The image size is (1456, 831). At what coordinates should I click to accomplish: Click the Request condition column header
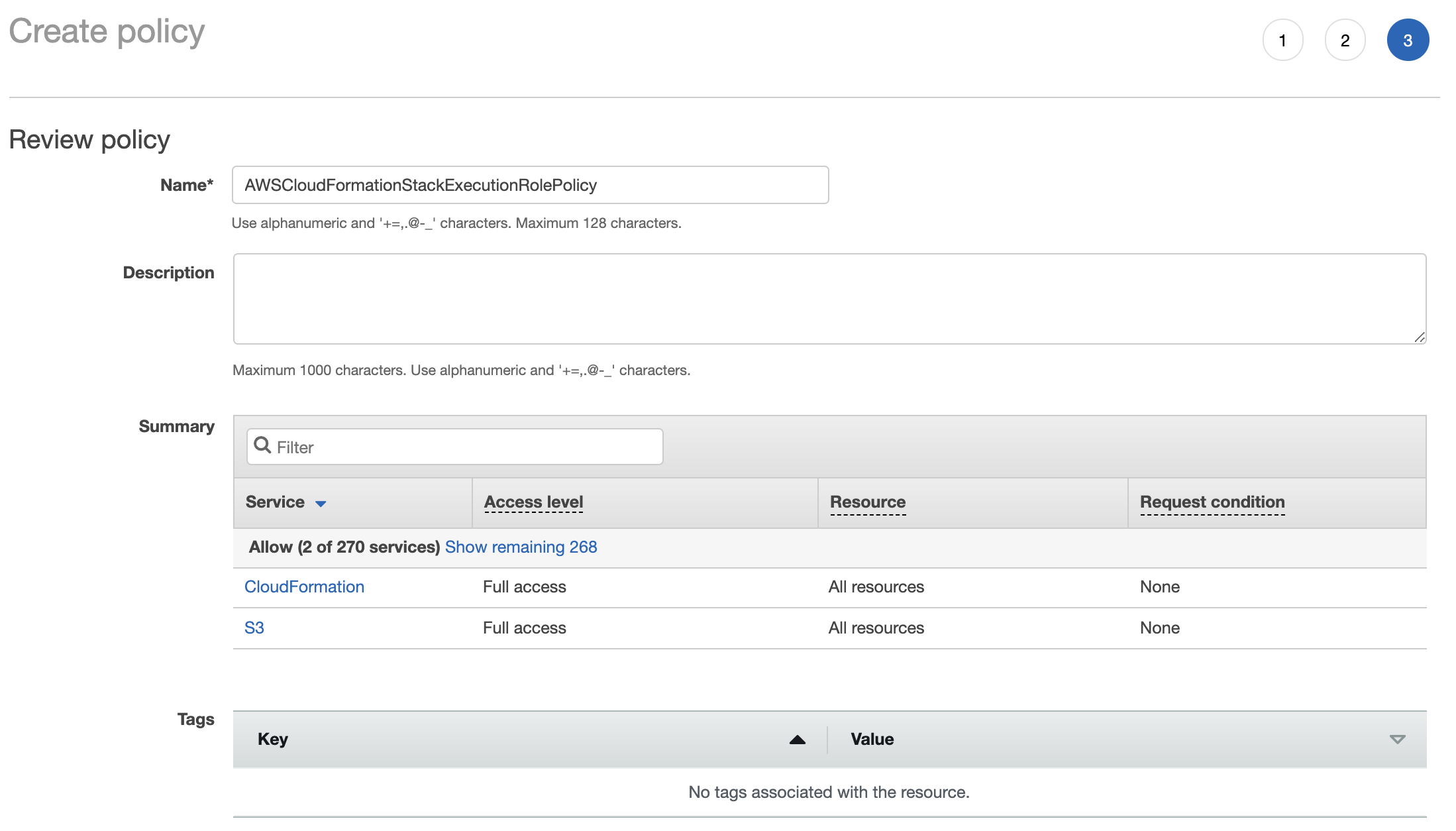pos(1212,502)
